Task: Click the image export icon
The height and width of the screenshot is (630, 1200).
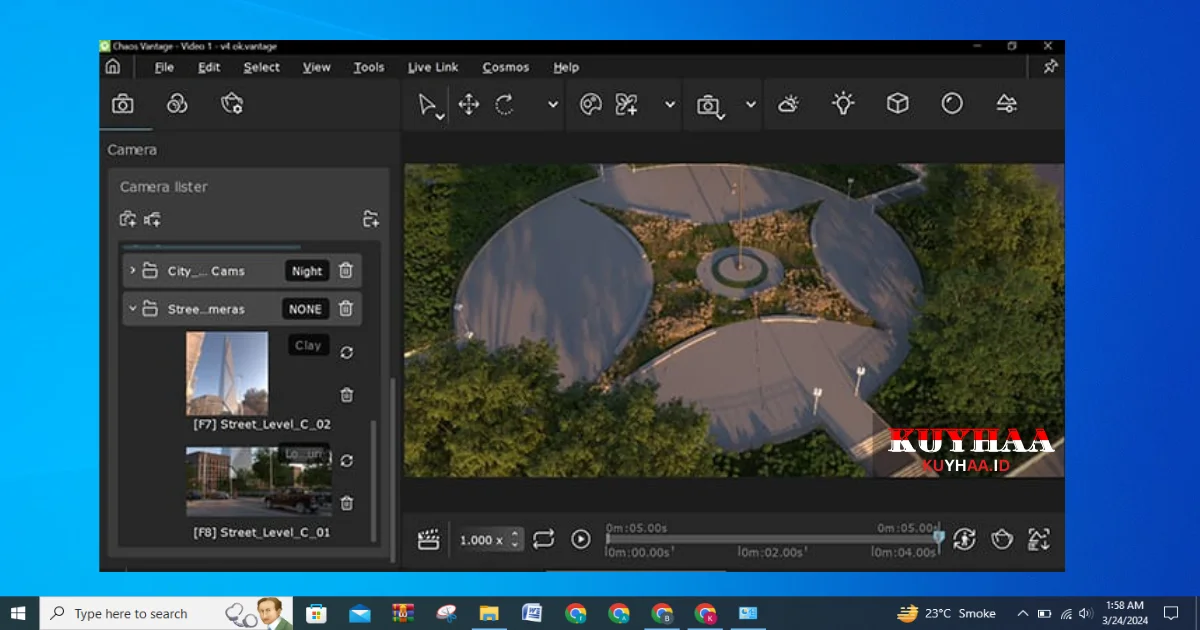Action: click(x=1039, y=540)
